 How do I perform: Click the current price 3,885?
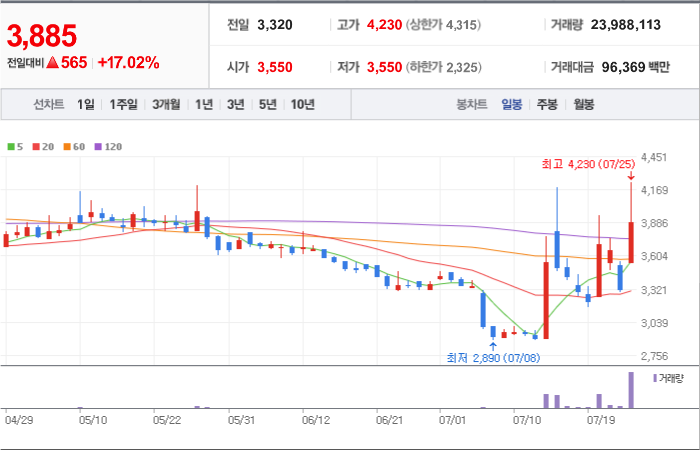42,36
